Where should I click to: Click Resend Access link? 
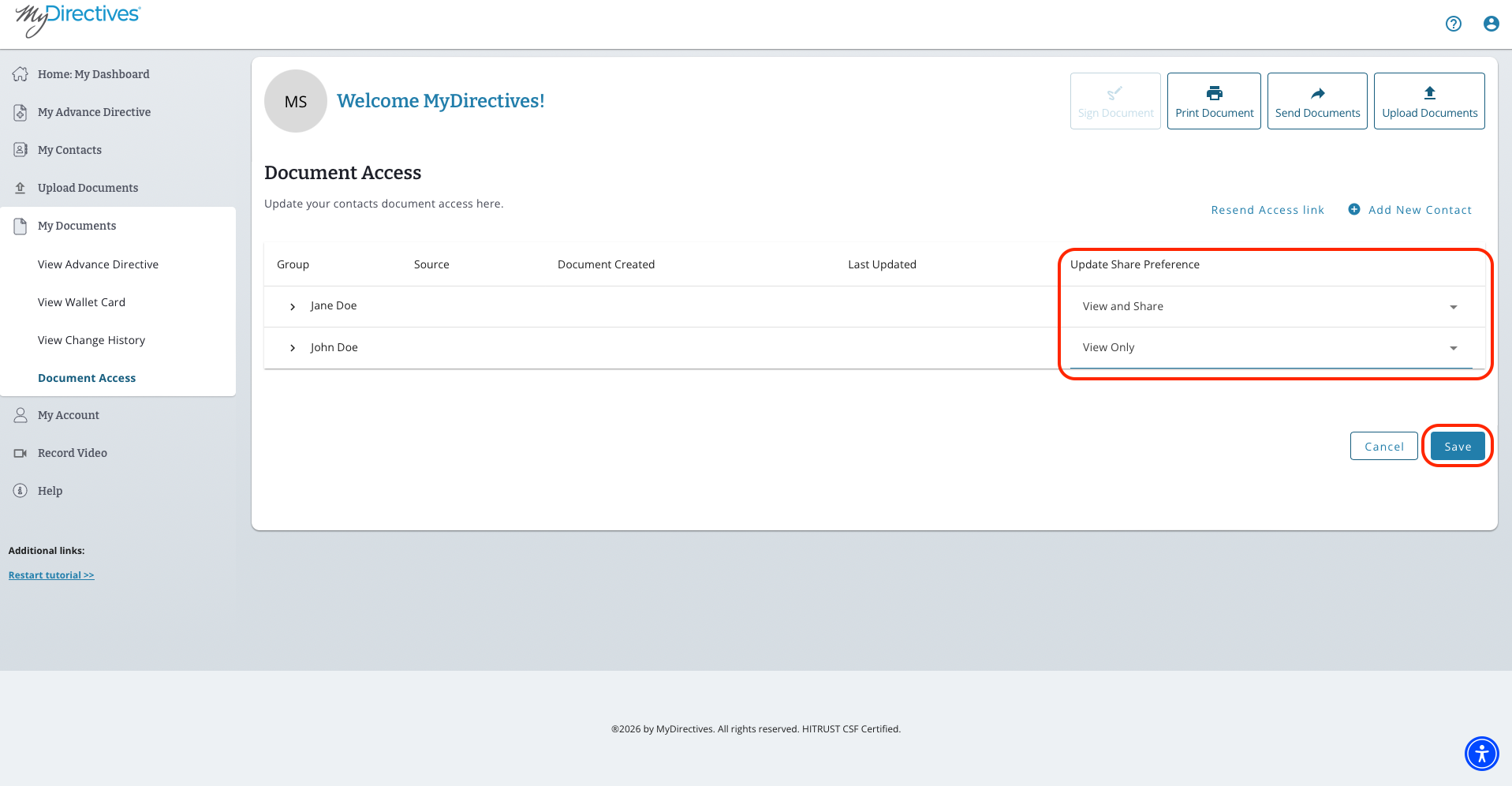[1267, 210]
